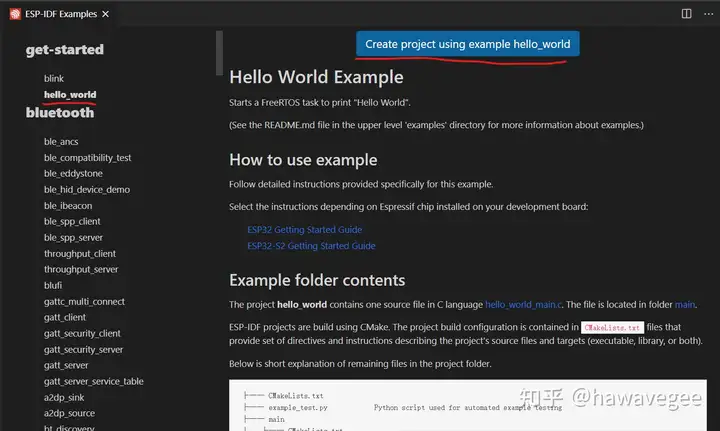Select the throughput_client example
The image size is (720, 431).
80,253
